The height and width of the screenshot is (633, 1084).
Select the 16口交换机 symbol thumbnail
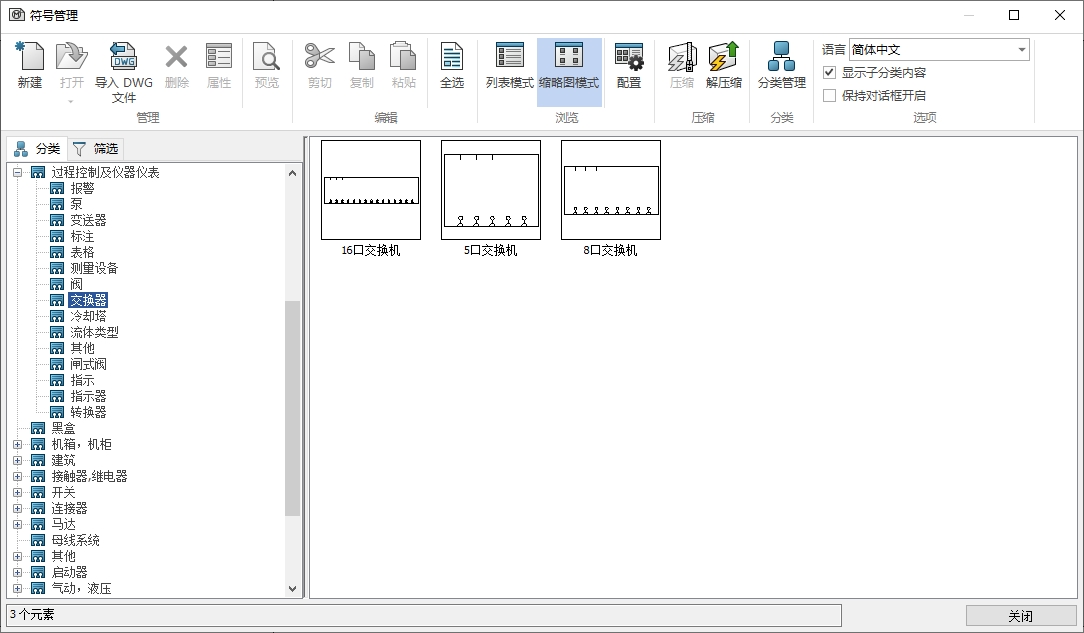tap(370, 190)
